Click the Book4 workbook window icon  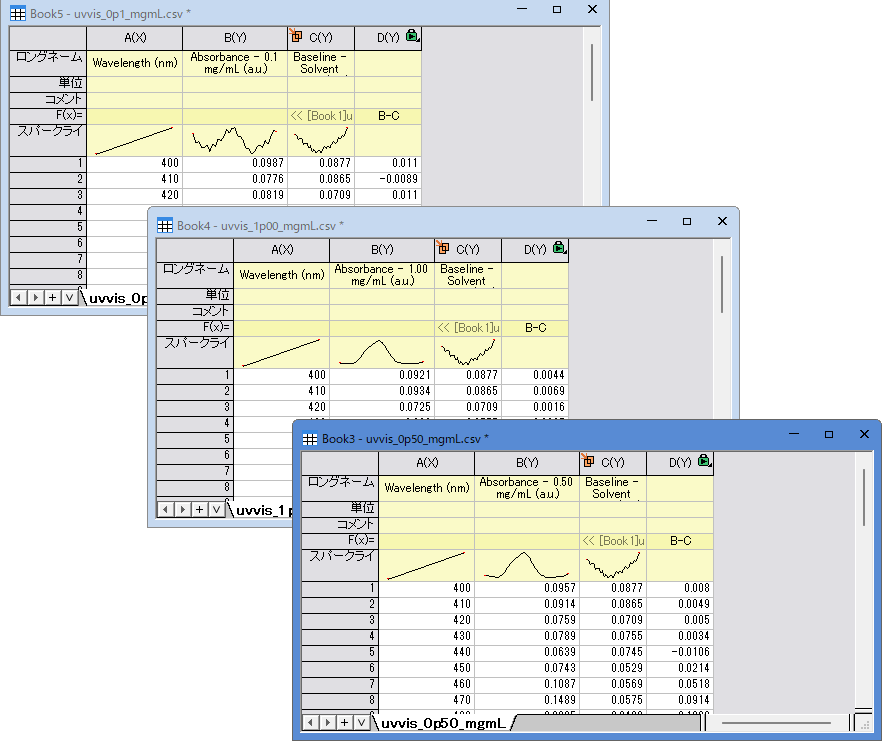tap(165, 226)
